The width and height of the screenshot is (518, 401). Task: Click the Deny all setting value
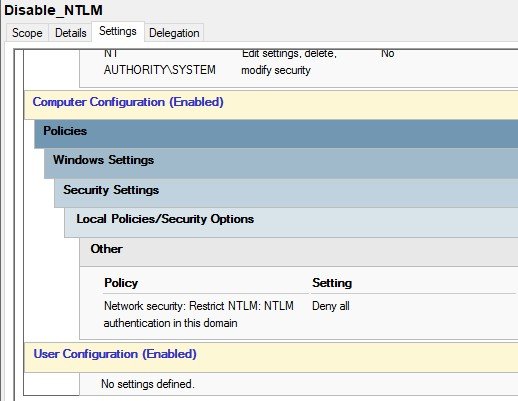[331, 306]
